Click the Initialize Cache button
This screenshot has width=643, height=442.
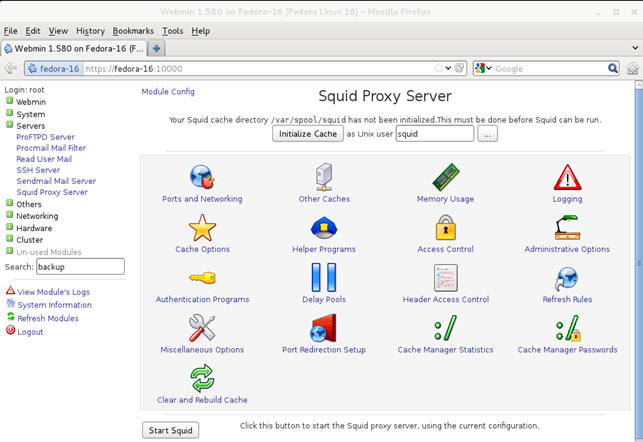[308, 134]
